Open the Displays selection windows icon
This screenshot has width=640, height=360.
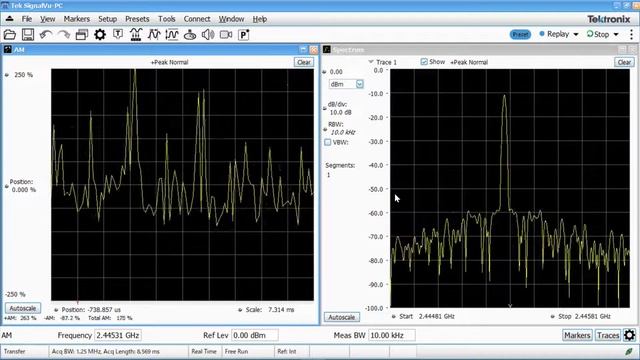pos(82,35)
